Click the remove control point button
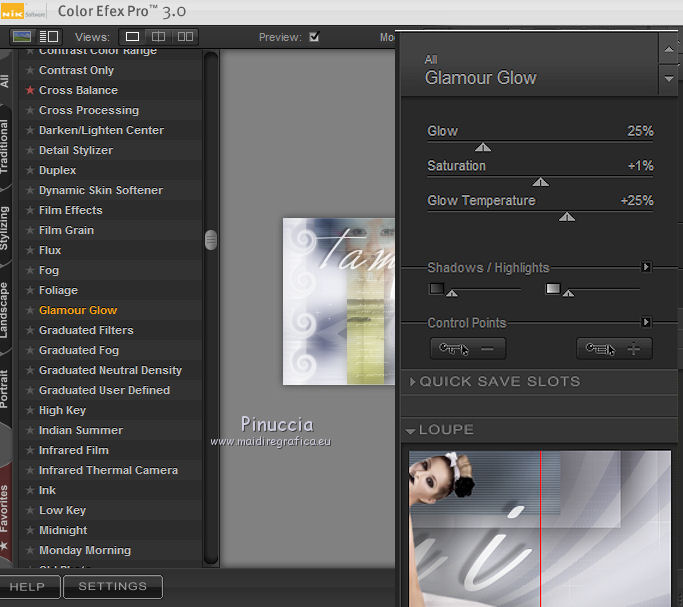Screen dimensions: 683x607 pyautogui.click(x=468, y=349)
